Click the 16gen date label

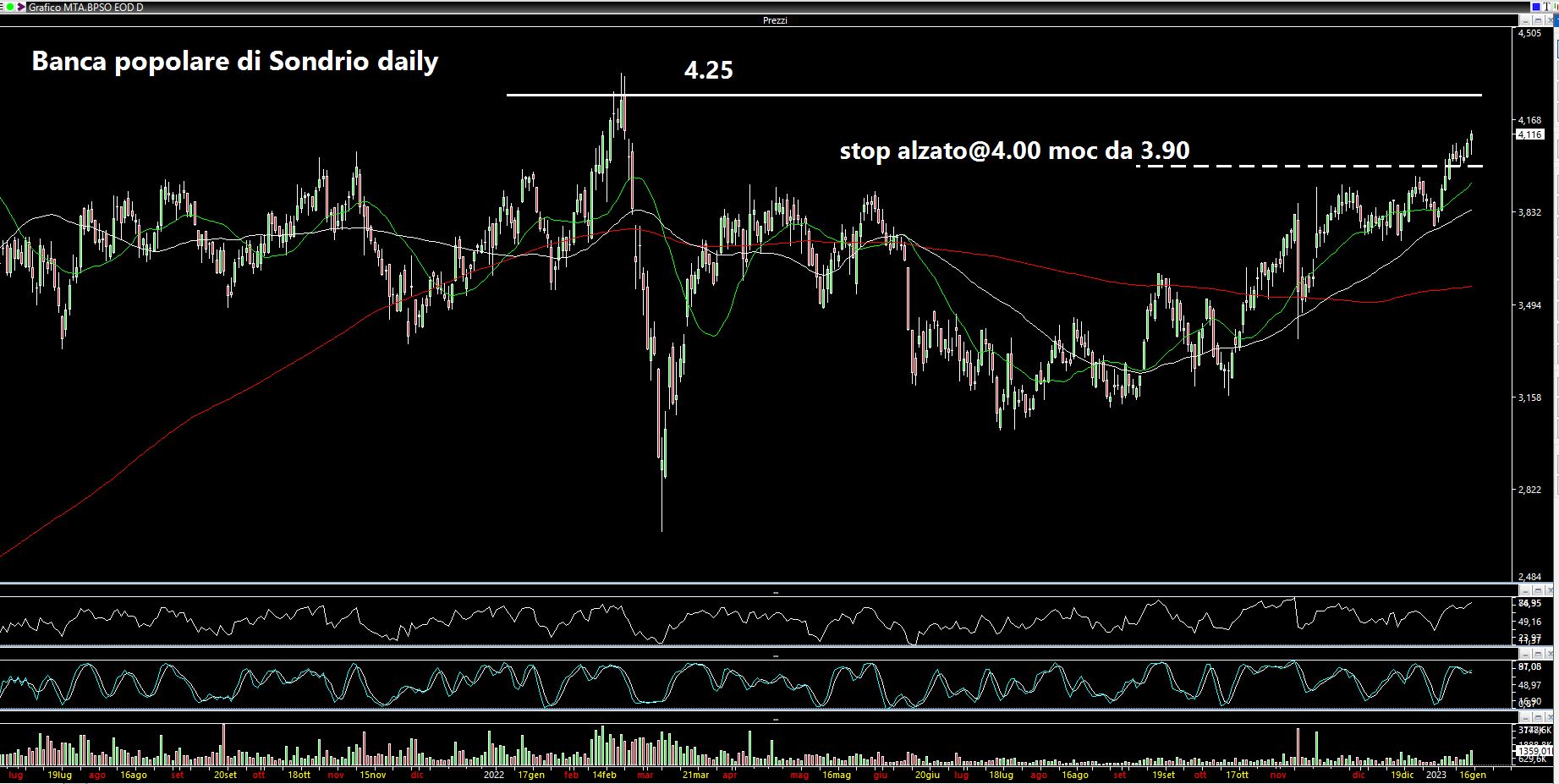[1472, 775]
